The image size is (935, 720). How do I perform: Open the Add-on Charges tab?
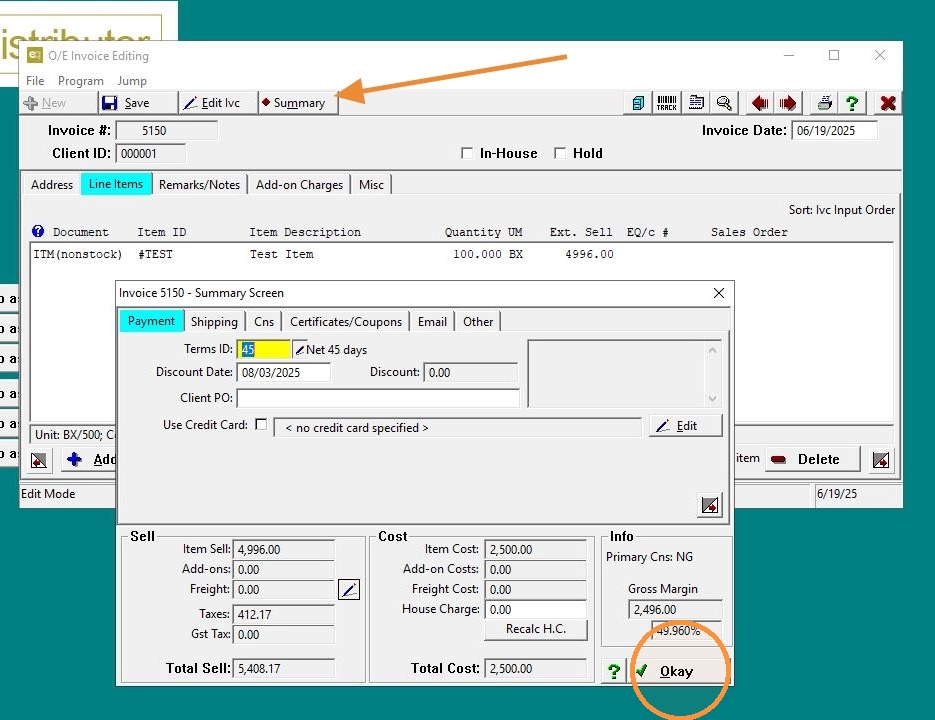[x=299, y=185]
